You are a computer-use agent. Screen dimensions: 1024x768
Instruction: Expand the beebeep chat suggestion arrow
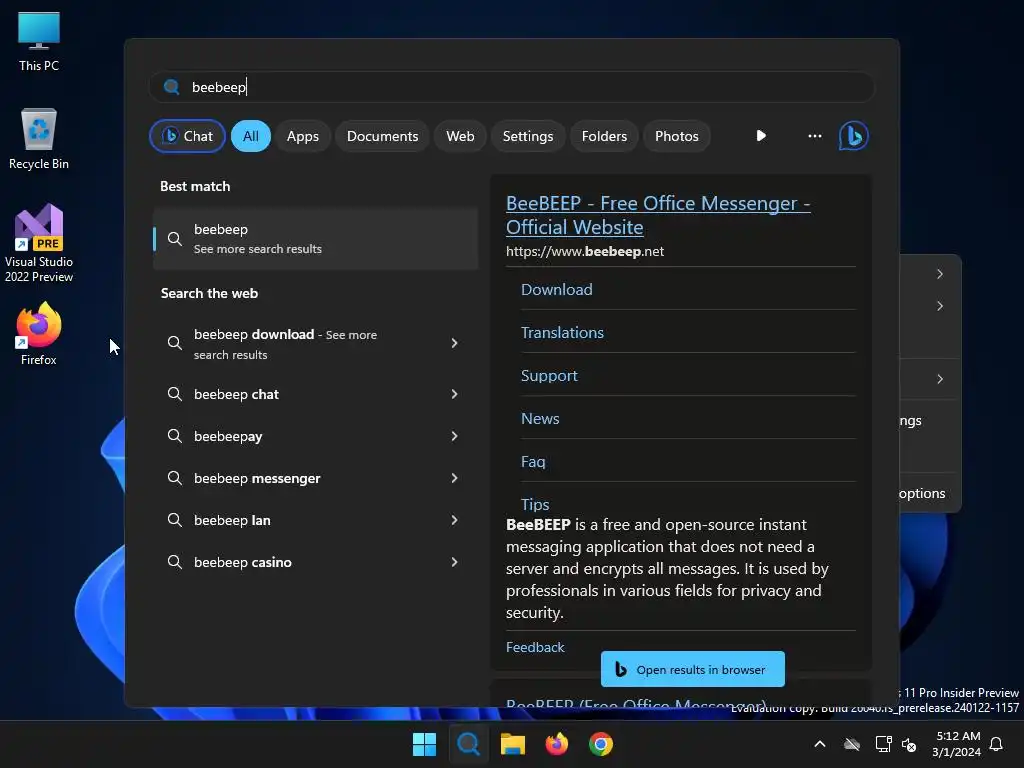(455, 394)
